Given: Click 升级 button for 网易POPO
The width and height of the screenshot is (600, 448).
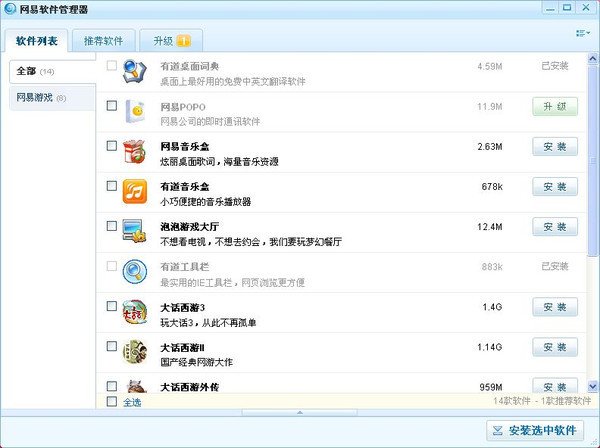Looking at the screenshot, I should point(555,107).
